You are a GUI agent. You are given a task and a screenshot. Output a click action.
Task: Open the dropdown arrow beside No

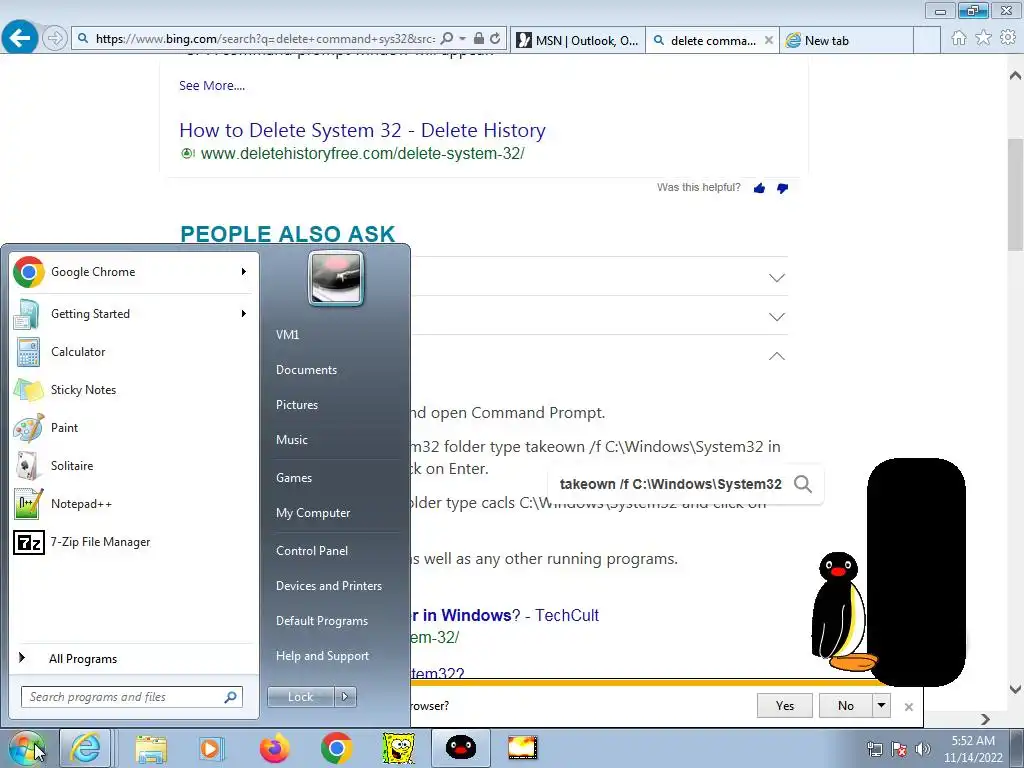point(882,705)
